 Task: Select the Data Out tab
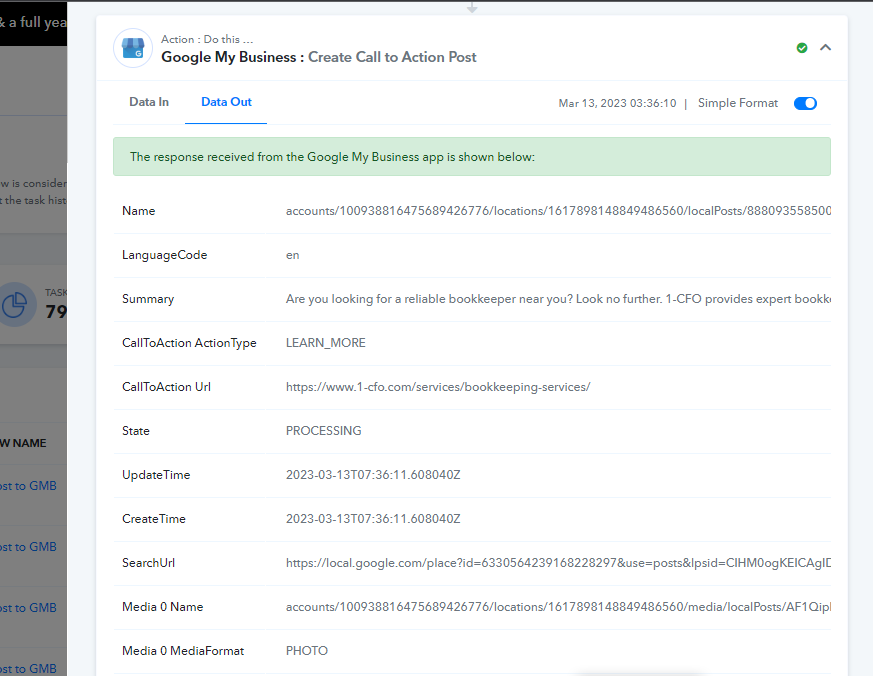pyautogui.click(x=226, y=102)
